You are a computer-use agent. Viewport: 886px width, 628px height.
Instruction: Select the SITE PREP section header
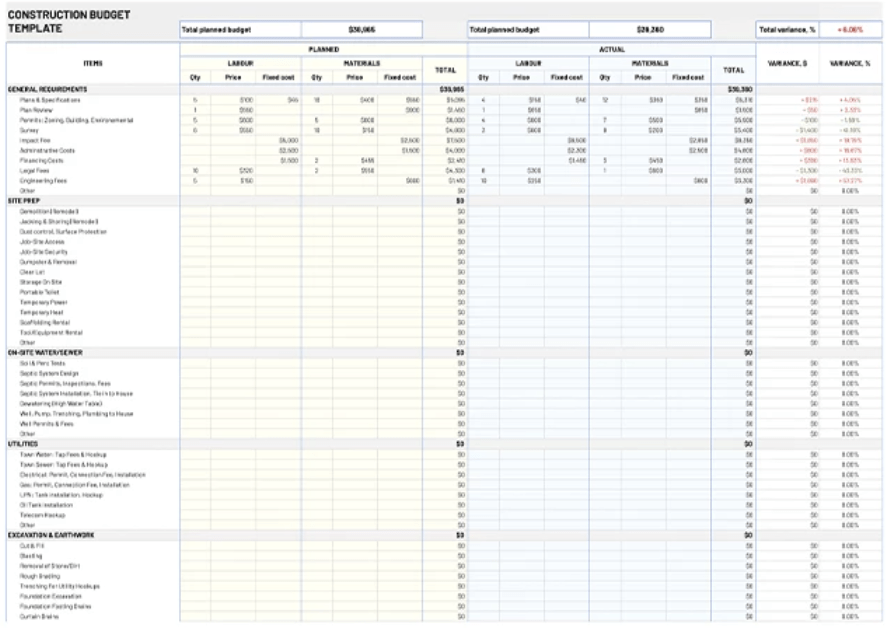[24, 201]
